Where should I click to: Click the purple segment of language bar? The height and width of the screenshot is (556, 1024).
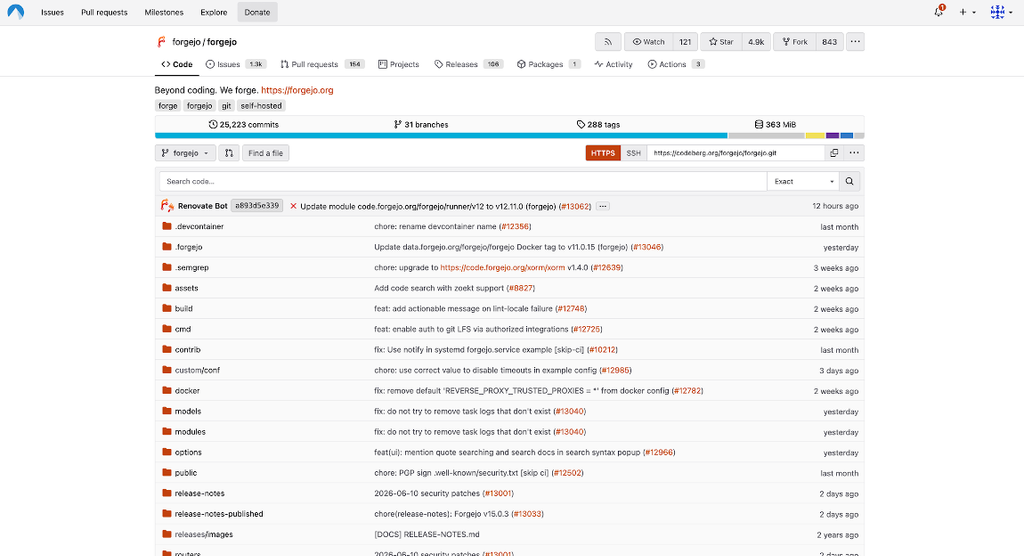click(832, 136)
